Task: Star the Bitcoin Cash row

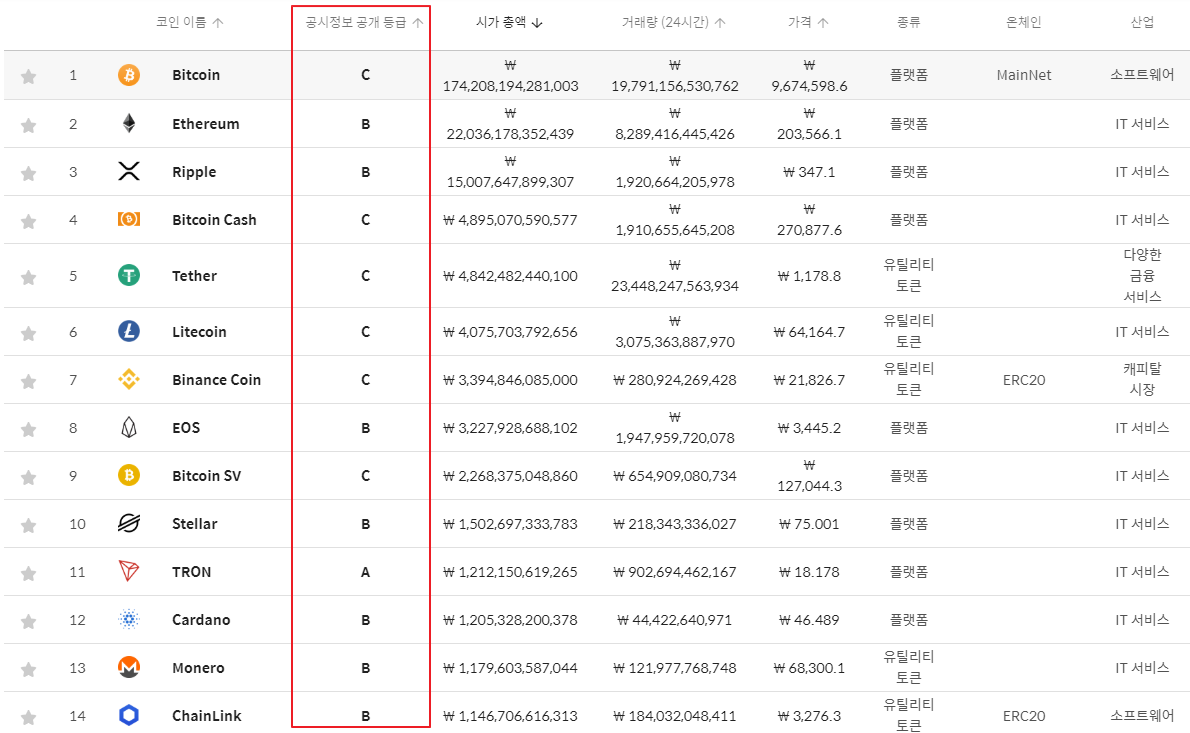Action: pyautogui.click(x=28, y=222)
